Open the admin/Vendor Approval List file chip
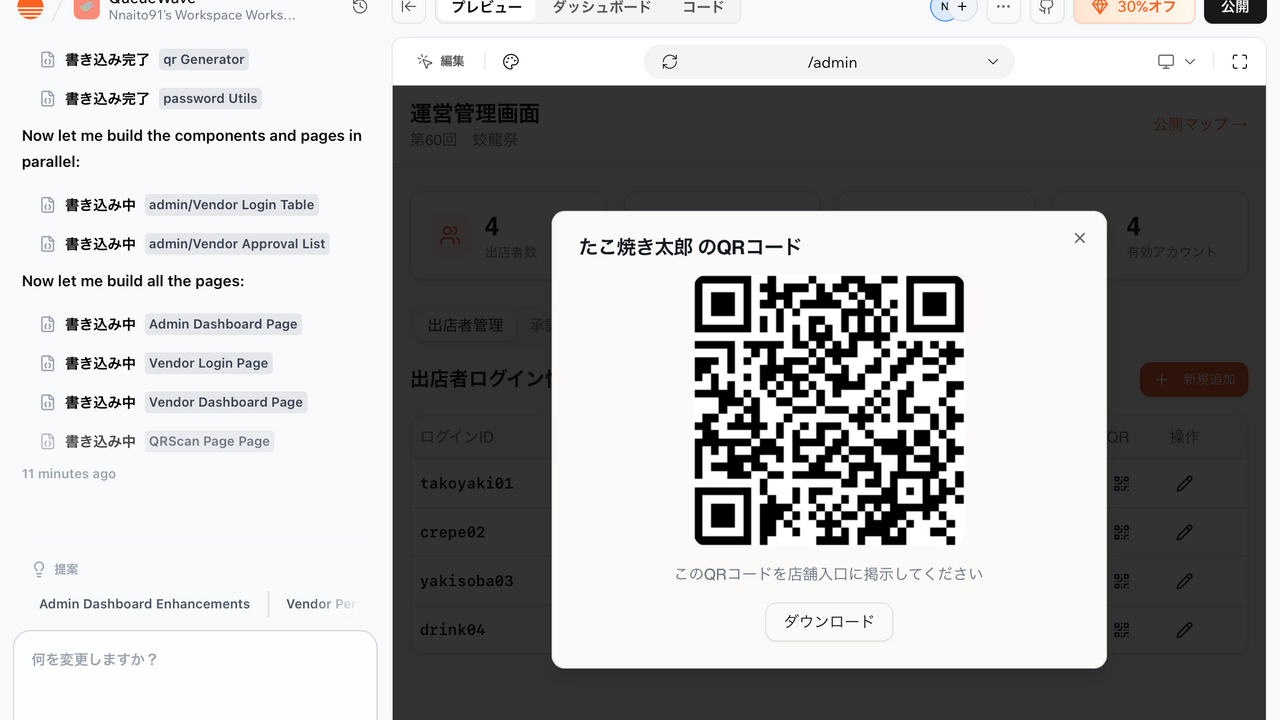Viewport: 1280px width, 720px height. [238, 244]
